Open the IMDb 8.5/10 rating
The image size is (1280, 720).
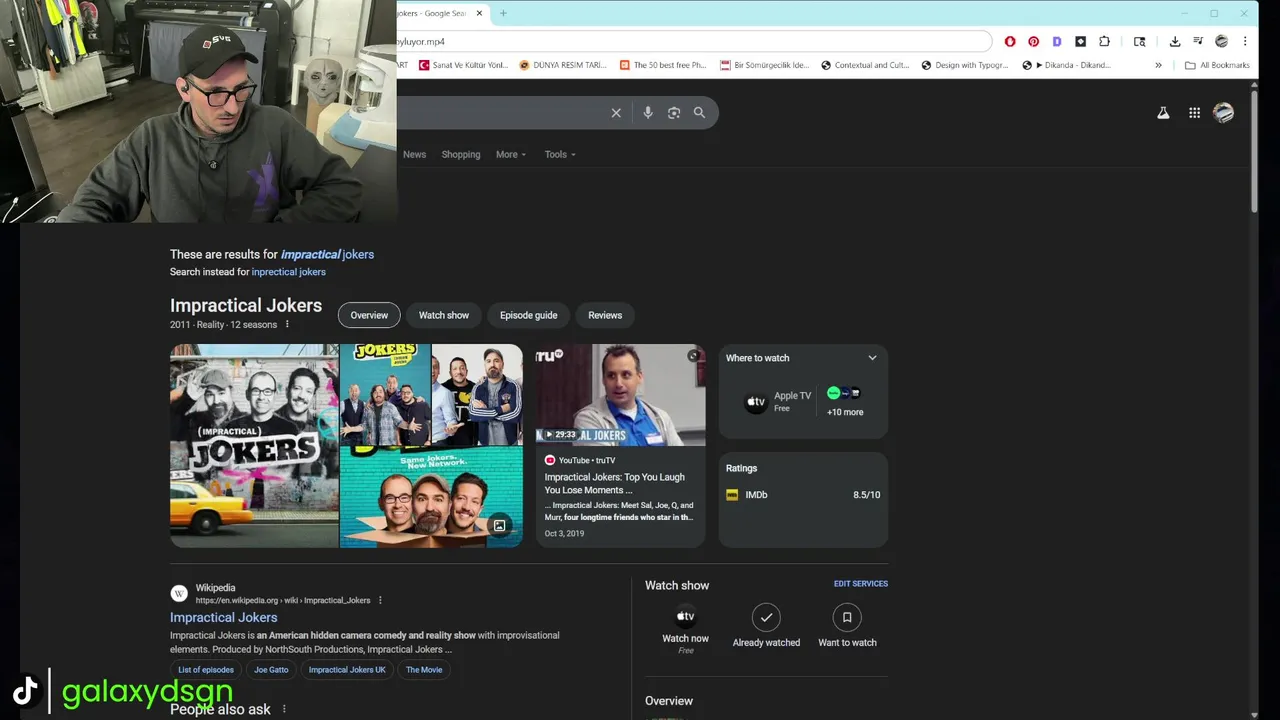tap(803, 495)
